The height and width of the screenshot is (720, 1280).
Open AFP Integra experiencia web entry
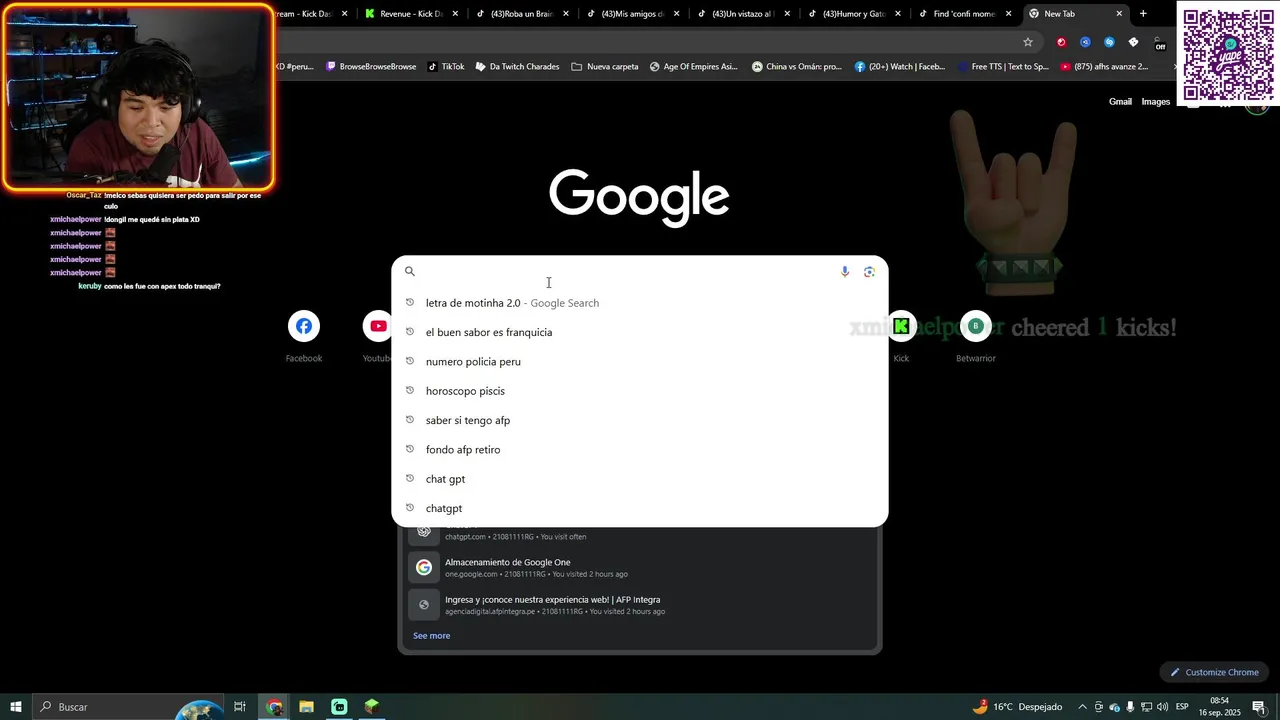[639, 604]
